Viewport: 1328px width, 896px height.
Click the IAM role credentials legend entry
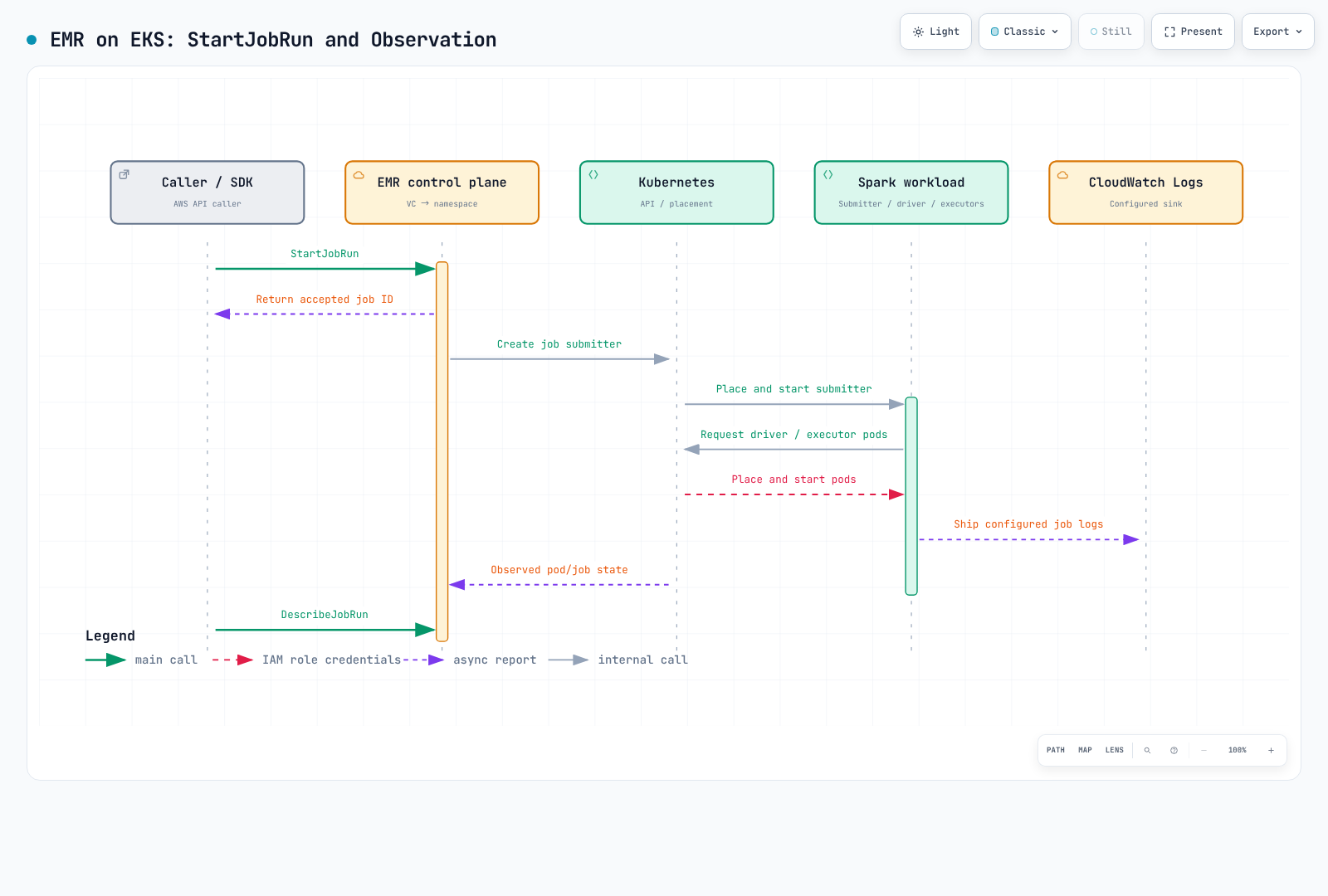pyautogui.click(x=307, y=660)
